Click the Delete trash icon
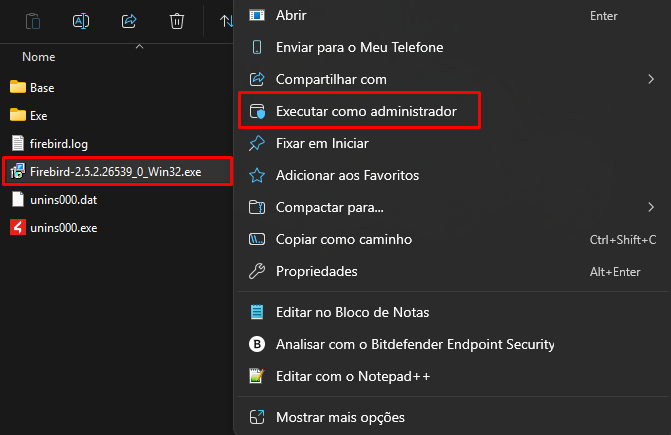The height and width of the screenshot is (435, 671). coord(177,20)
